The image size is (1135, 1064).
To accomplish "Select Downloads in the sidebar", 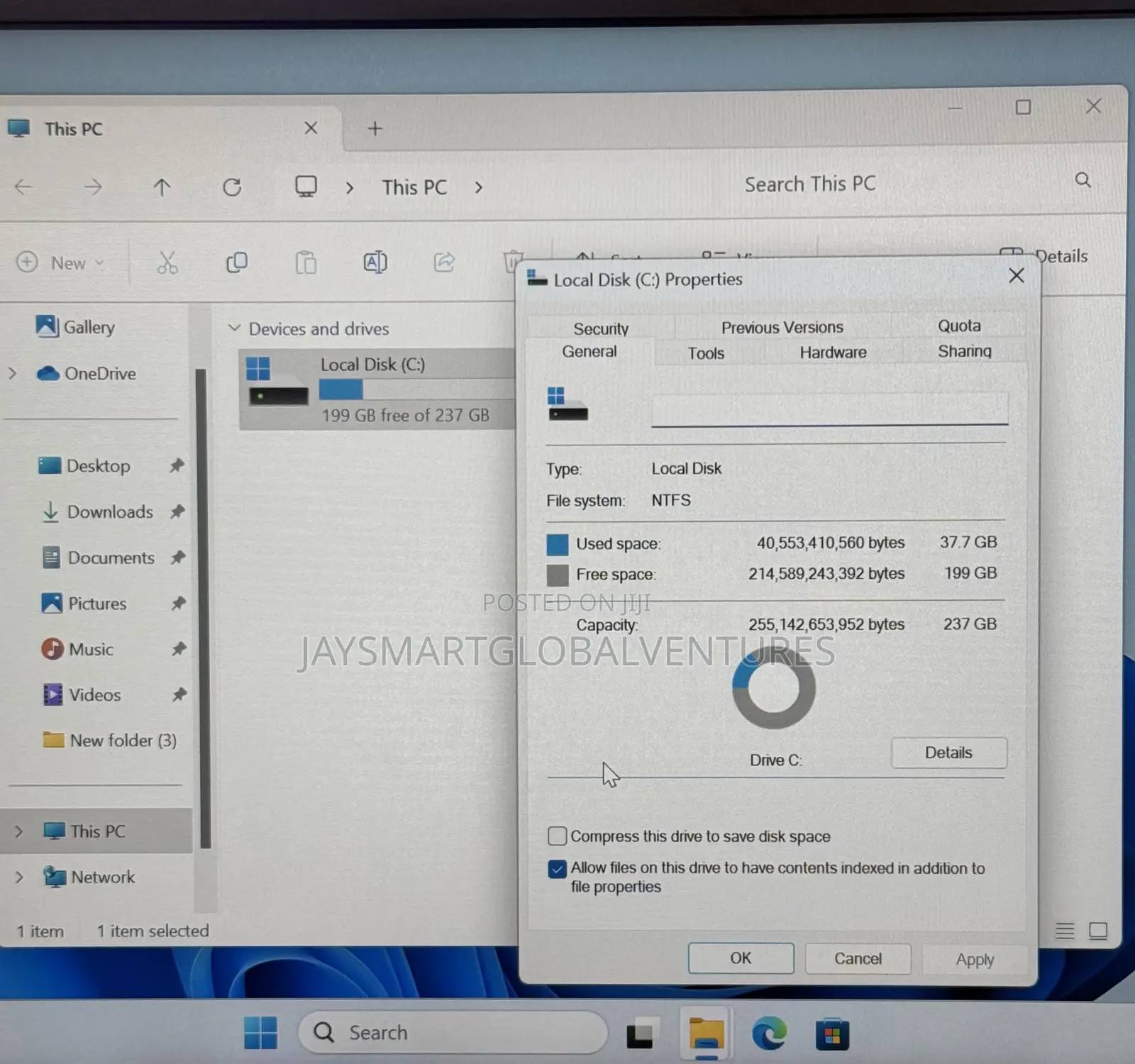I will tap(110, 511).
